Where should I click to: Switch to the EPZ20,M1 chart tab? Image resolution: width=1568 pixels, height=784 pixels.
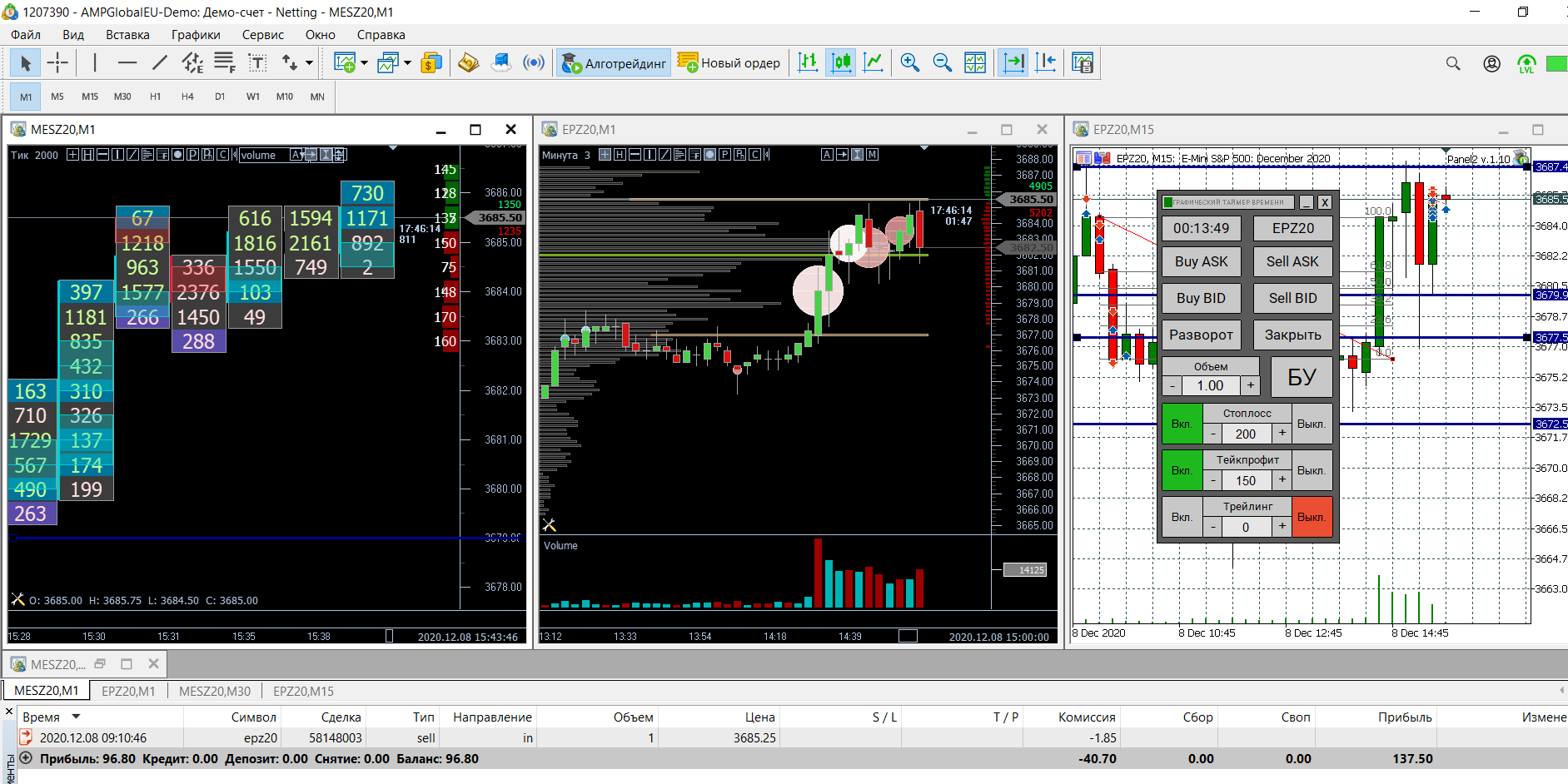click(128, 691)
